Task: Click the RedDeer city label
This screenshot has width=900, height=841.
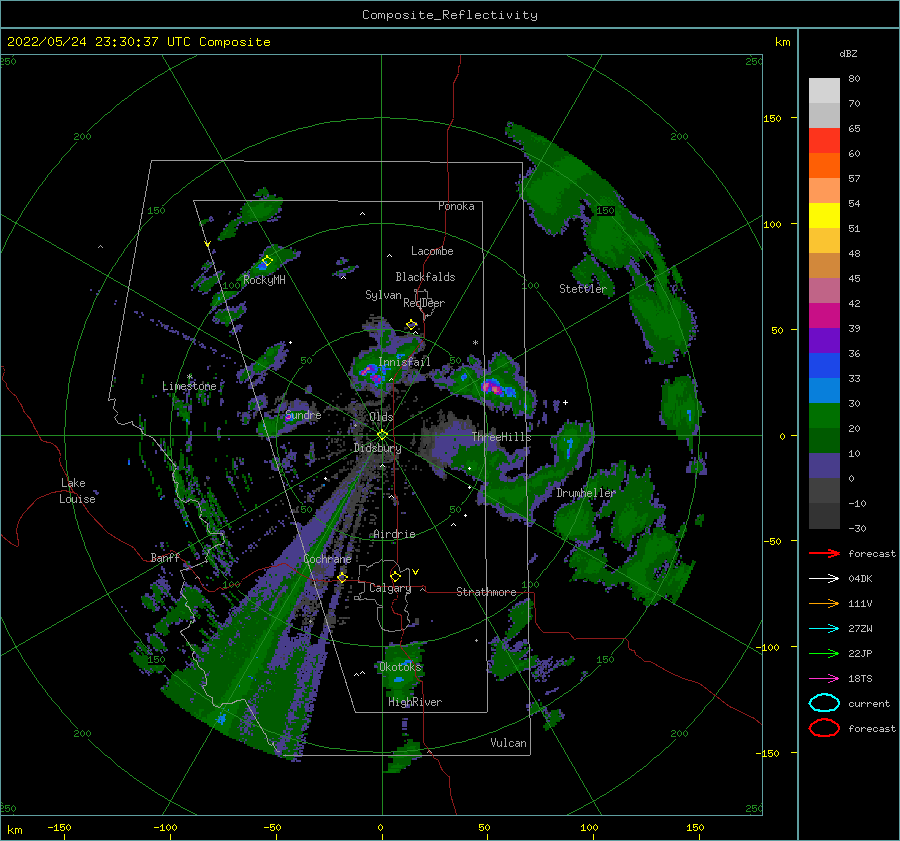Action: click(424, 303)
